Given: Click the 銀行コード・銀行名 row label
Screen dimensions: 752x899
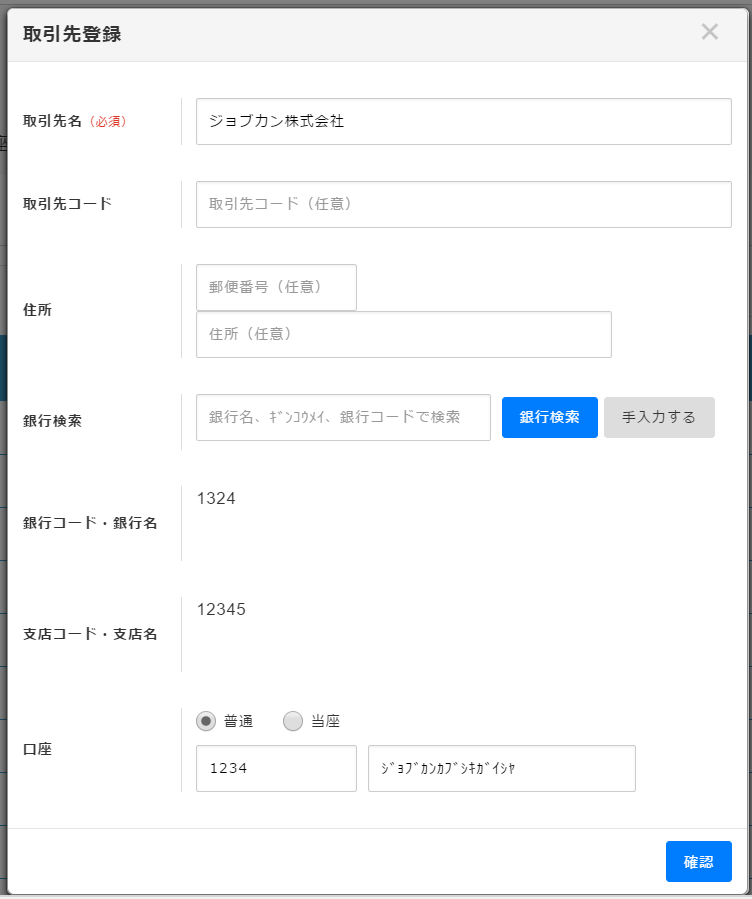Looking at the screenshot, I should 90,523.
